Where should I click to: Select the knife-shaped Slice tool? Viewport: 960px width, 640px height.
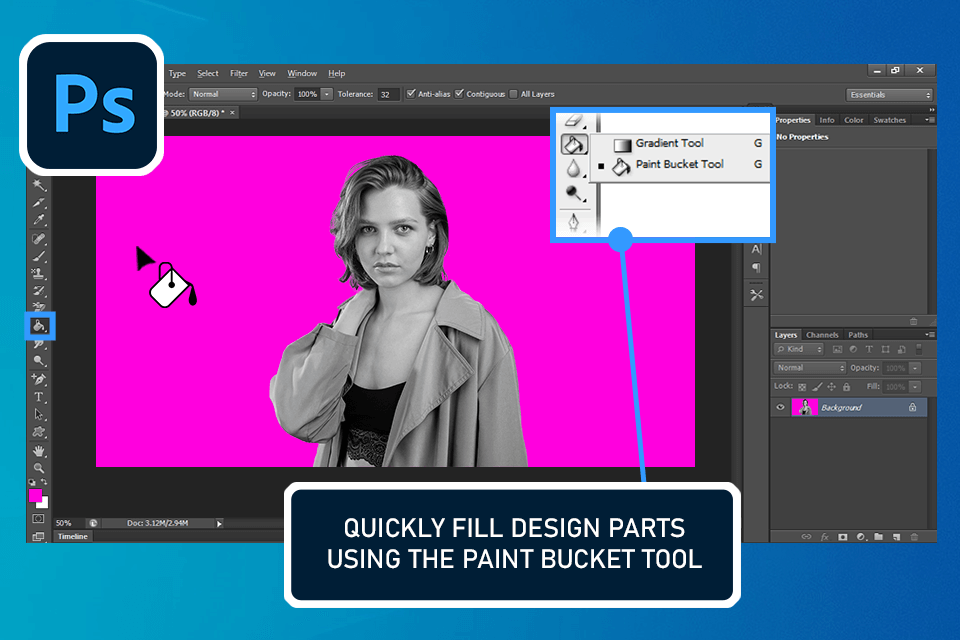pos(39,202)
